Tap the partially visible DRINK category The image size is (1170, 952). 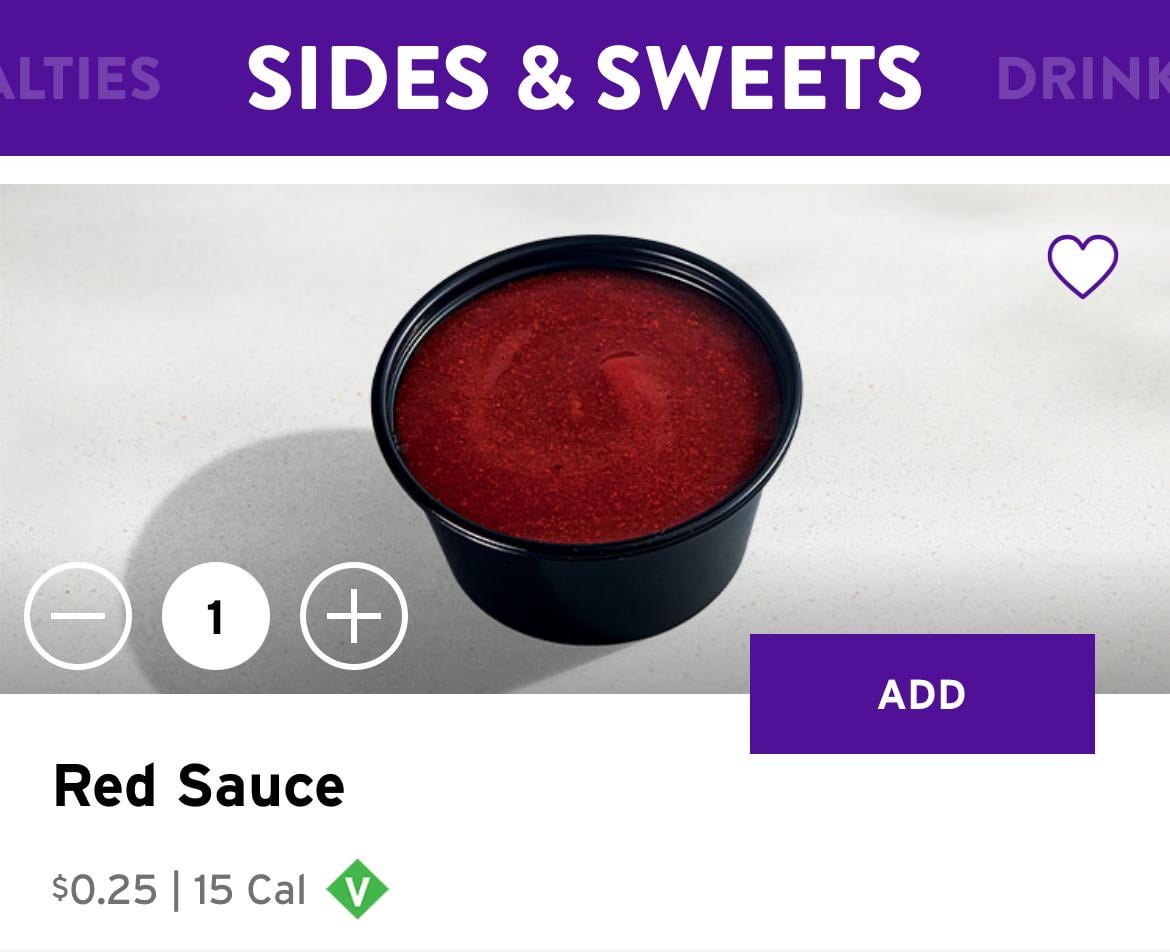1082,78
